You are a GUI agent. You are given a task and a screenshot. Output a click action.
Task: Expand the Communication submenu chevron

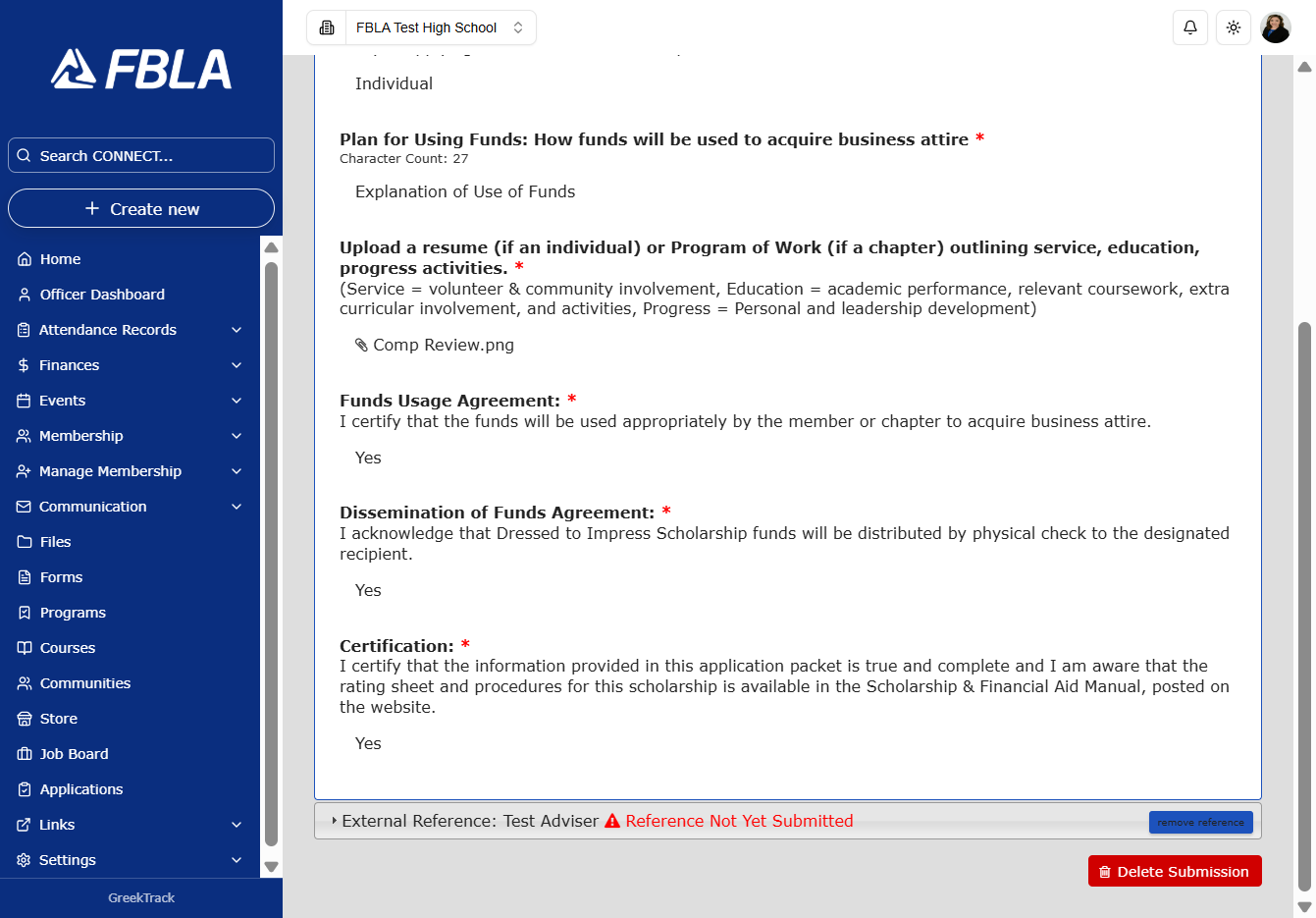click(237, 507)
